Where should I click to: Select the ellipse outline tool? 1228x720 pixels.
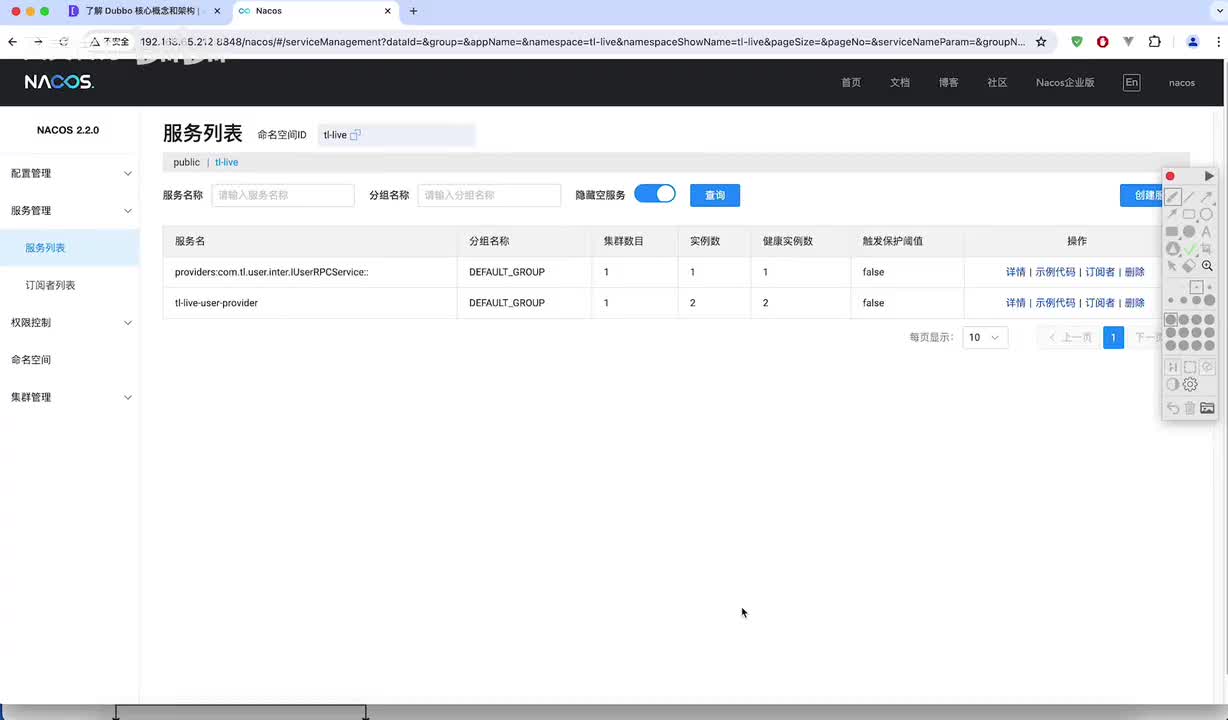(1206, 214)
